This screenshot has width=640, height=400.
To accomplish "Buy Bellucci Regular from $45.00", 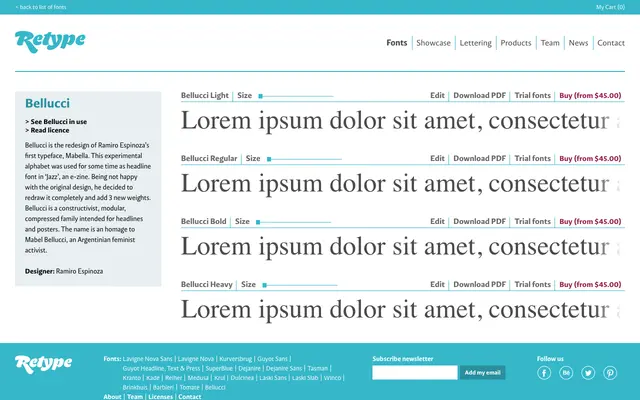I will 590,158.
